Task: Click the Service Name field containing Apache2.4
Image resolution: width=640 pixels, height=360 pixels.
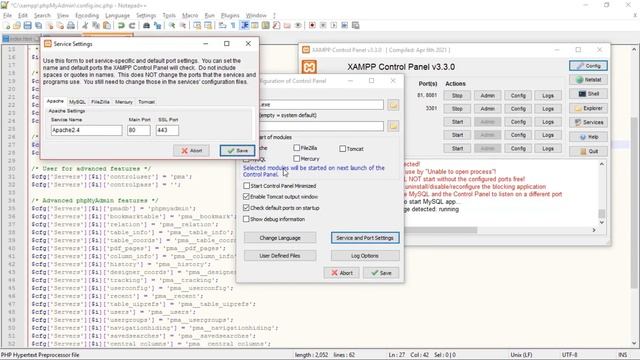Action: [x=87, y=130]
